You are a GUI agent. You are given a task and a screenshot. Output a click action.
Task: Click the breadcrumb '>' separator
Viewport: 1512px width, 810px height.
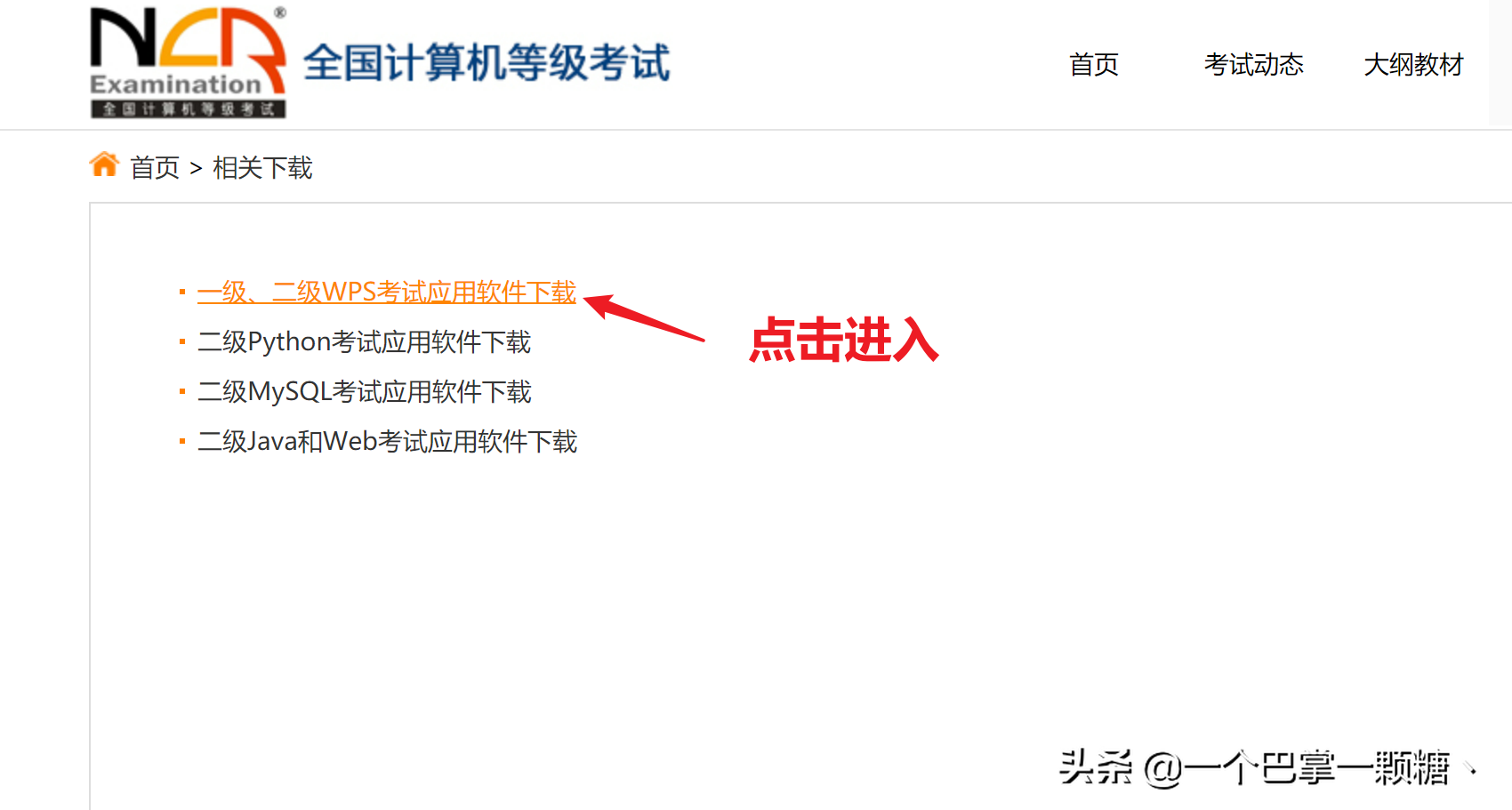(197, 168)
